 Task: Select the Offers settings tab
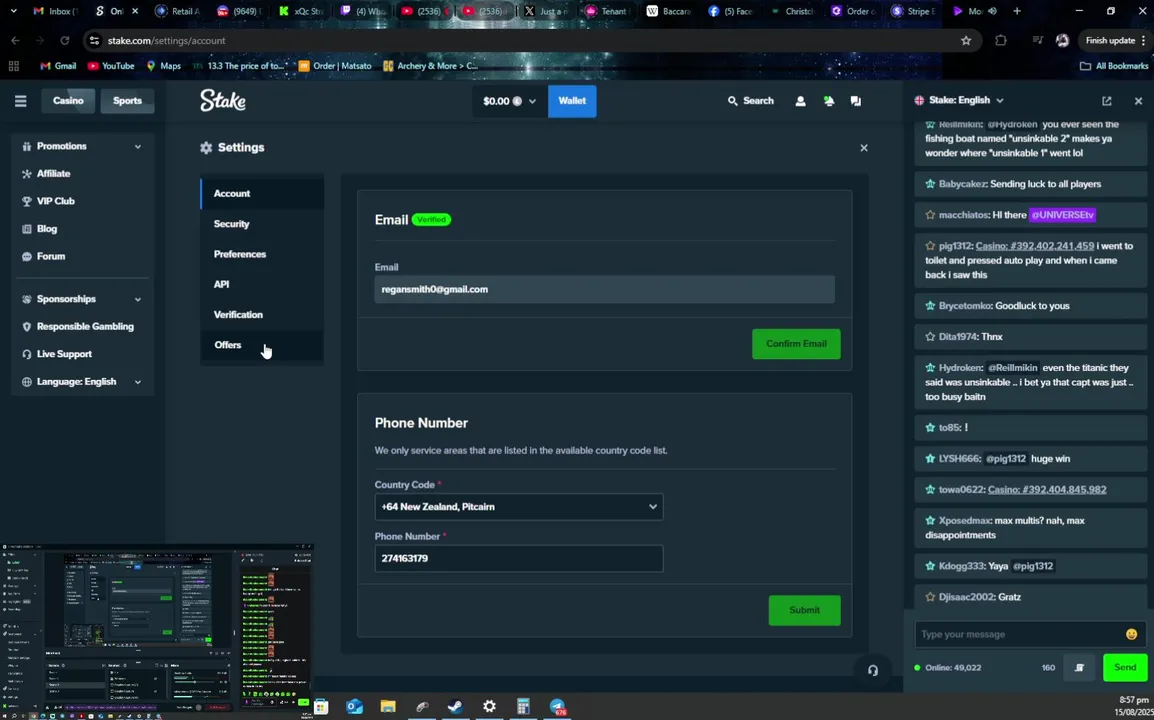(262, 345)
